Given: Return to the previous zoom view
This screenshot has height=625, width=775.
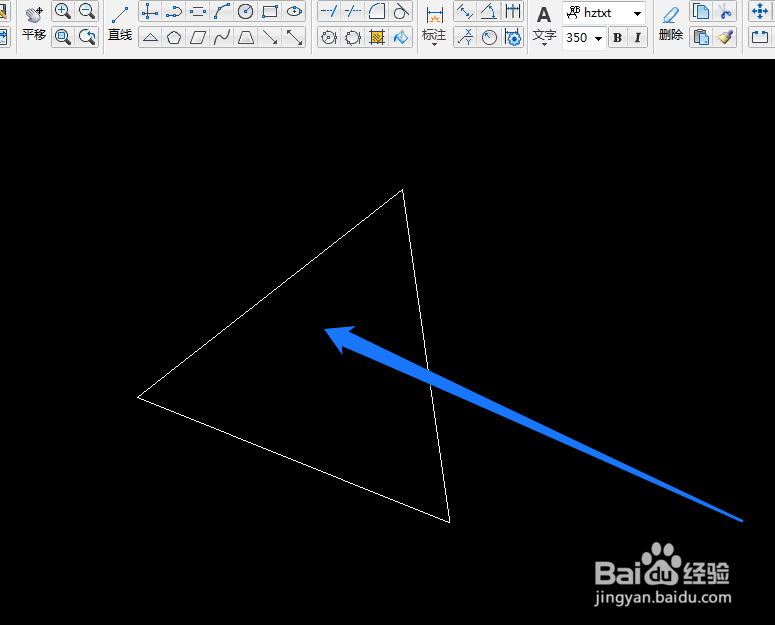Looking at the screenshot, I should tap(87, 37).
